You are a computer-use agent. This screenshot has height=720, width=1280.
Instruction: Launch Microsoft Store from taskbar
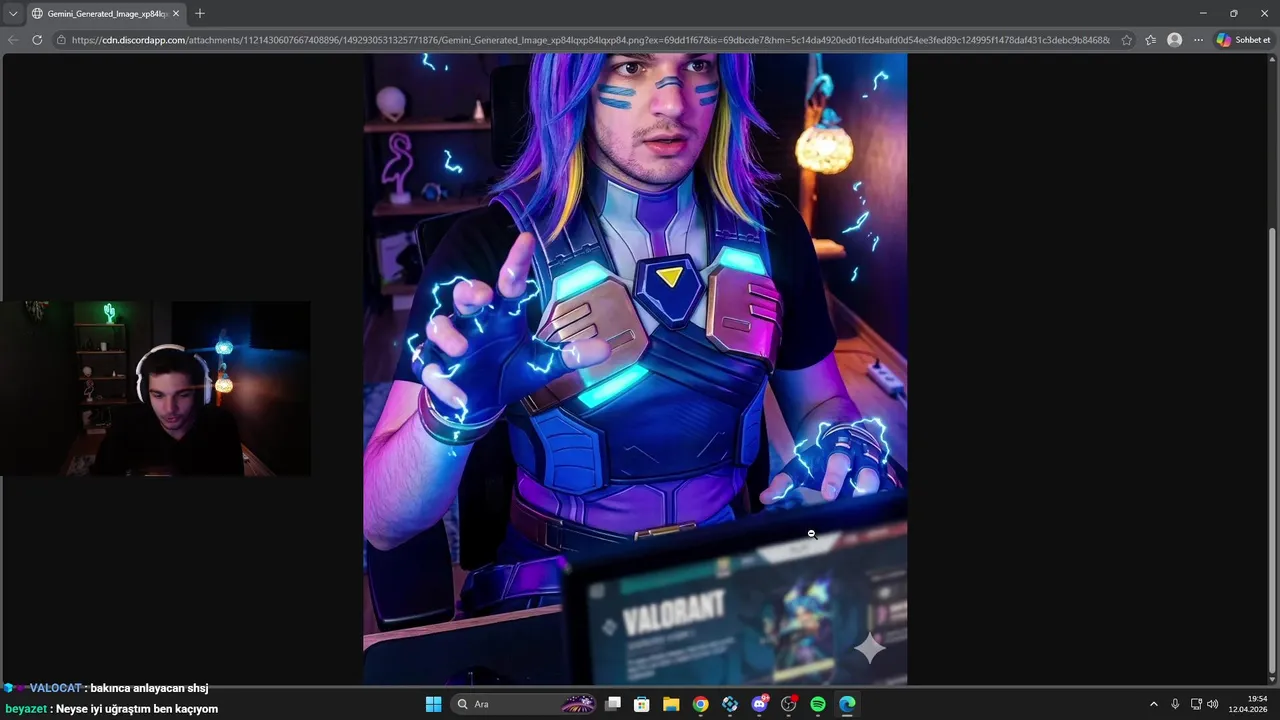click(642, 704)
